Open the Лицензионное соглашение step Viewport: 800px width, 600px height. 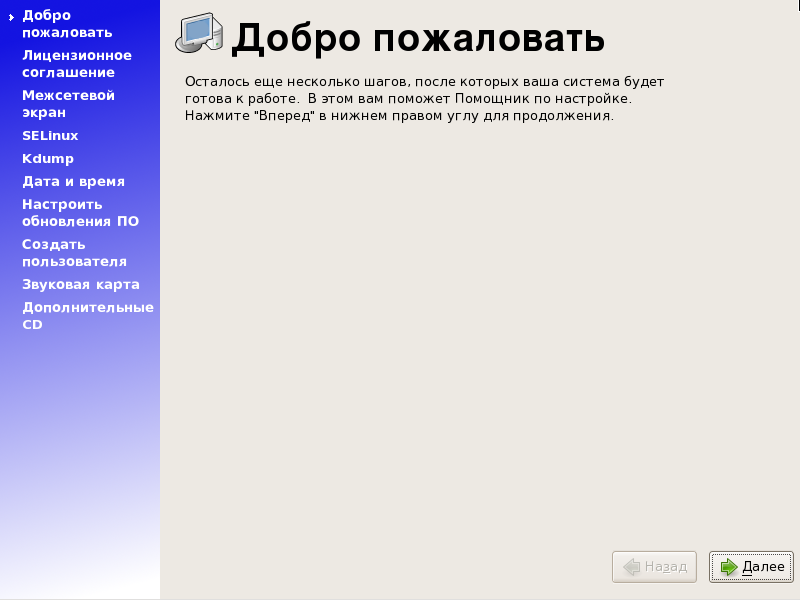(x=77, y=64)
